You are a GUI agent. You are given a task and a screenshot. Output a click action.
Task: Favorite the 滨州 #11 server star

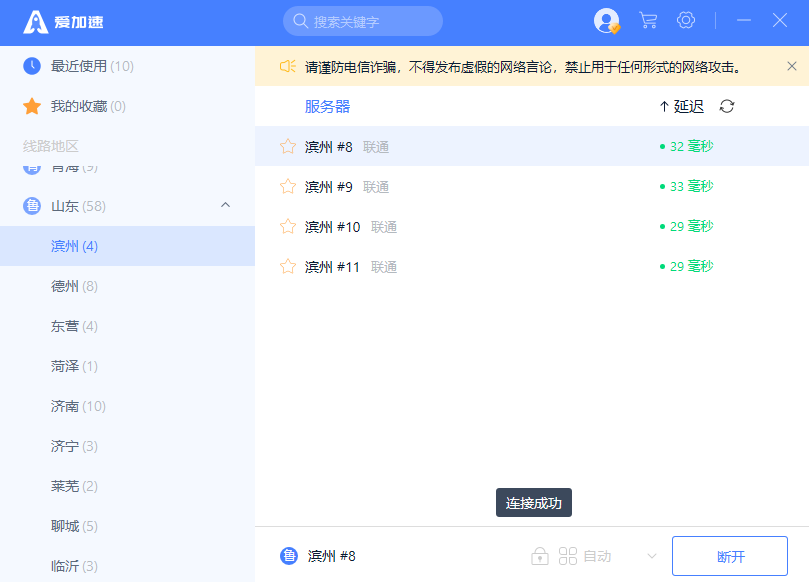tap(288, 266)
